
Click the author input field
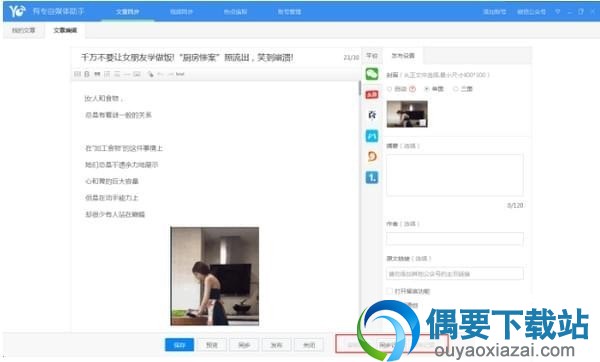coord(455,238)
